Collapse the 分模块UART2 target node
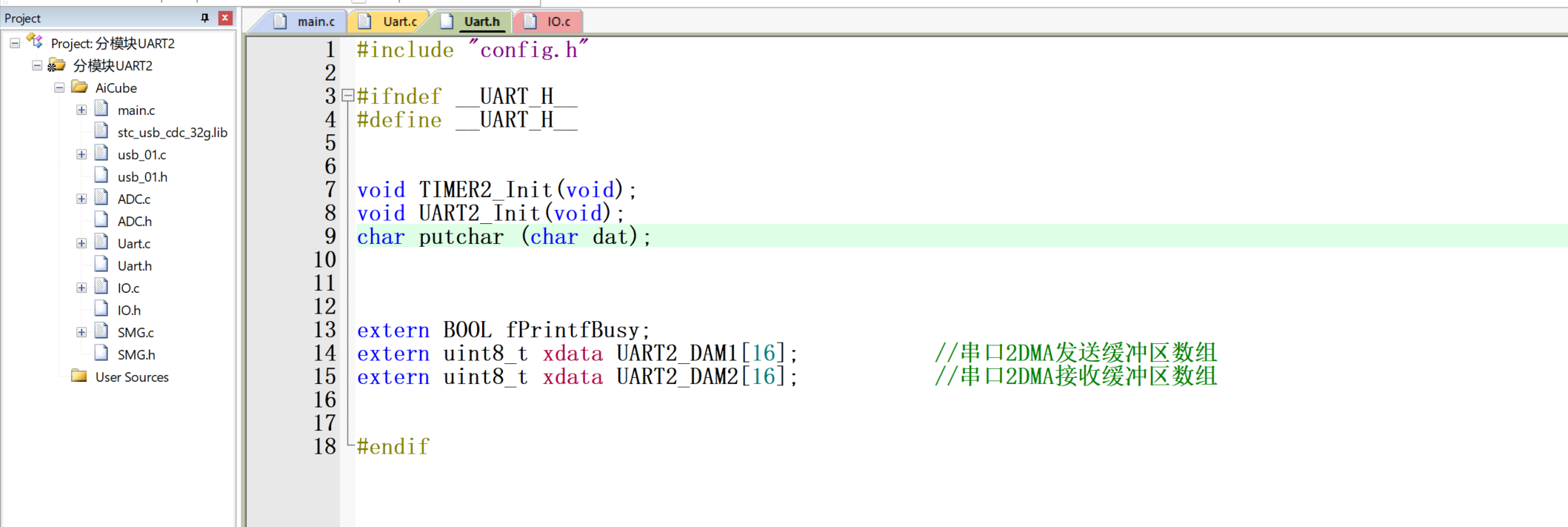 point(37,65)
